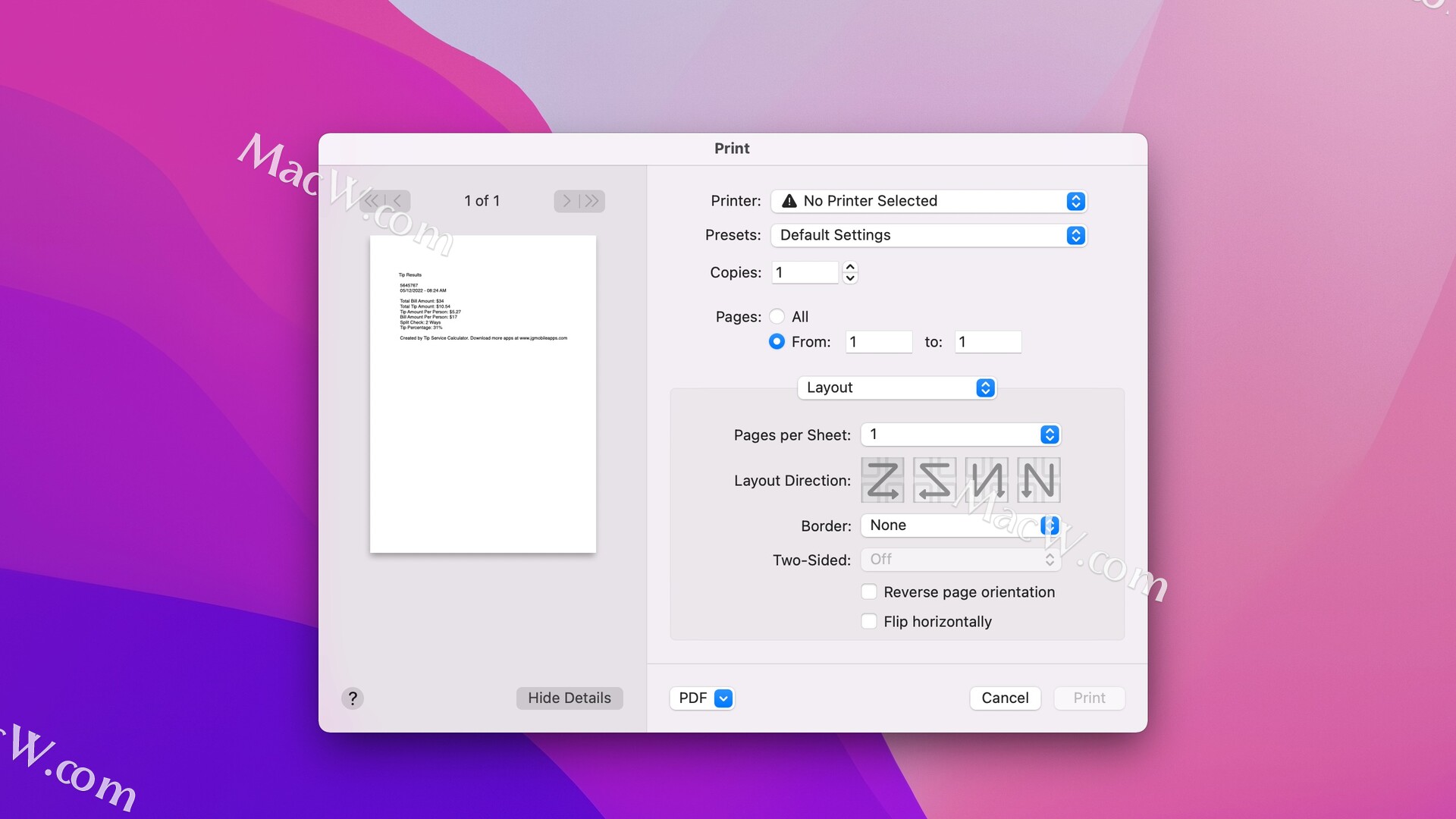The image size is (1456, 819).
Task: Open the PDF dropdown menu
Action: [x=702, y=698]
